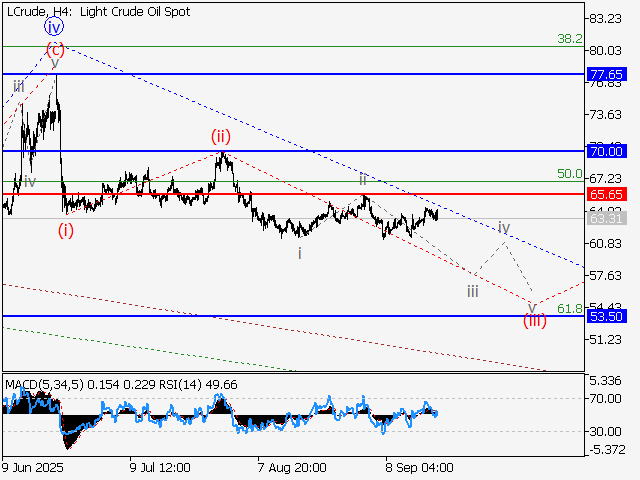Select the red (c) wave label
The width and height of the screenshot is (640, 480).
(x=56, y=47)
